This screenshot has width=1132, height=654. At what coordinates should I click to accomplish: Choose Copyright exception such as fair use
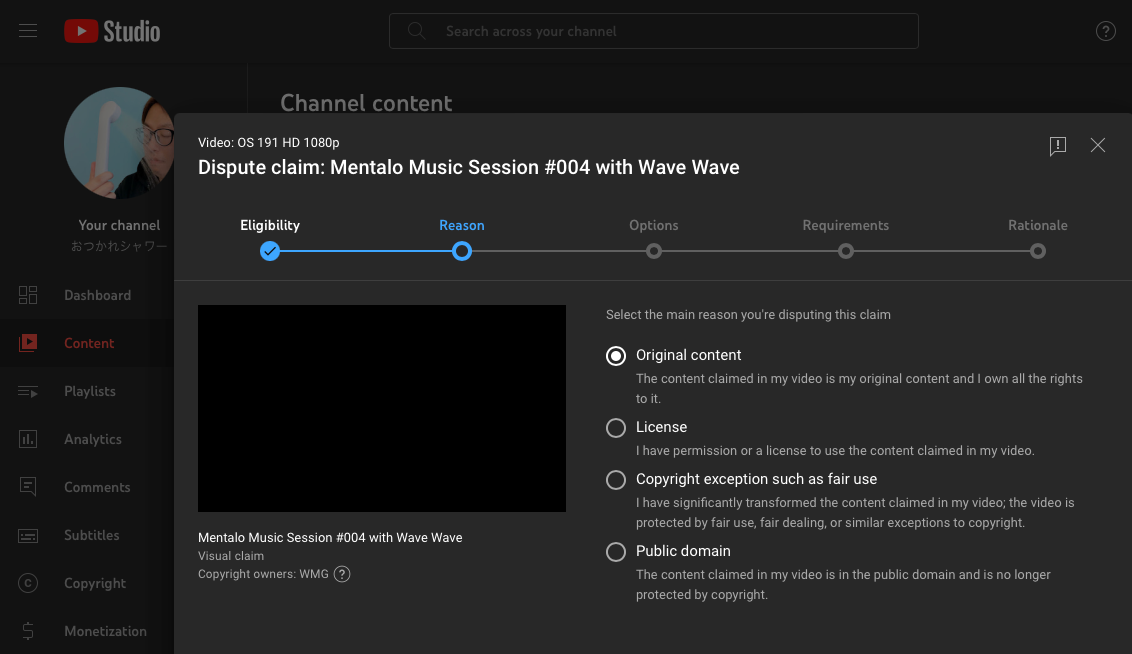[616, 479]
